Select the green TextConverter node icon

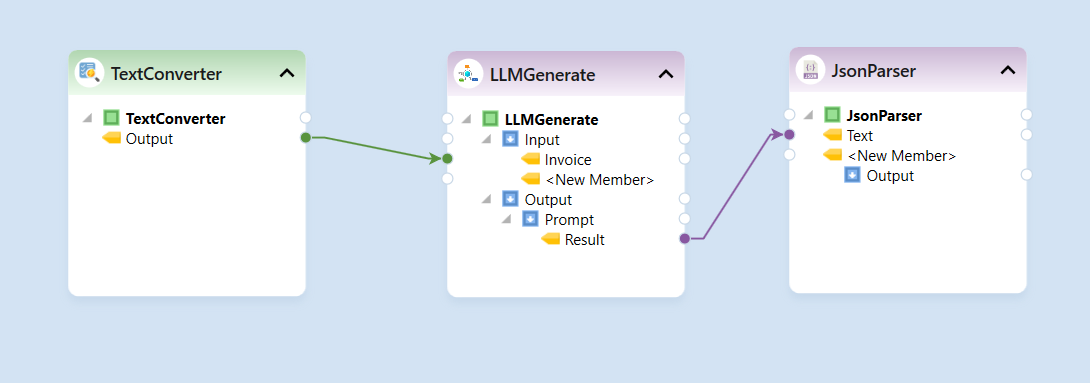[111, 118]
